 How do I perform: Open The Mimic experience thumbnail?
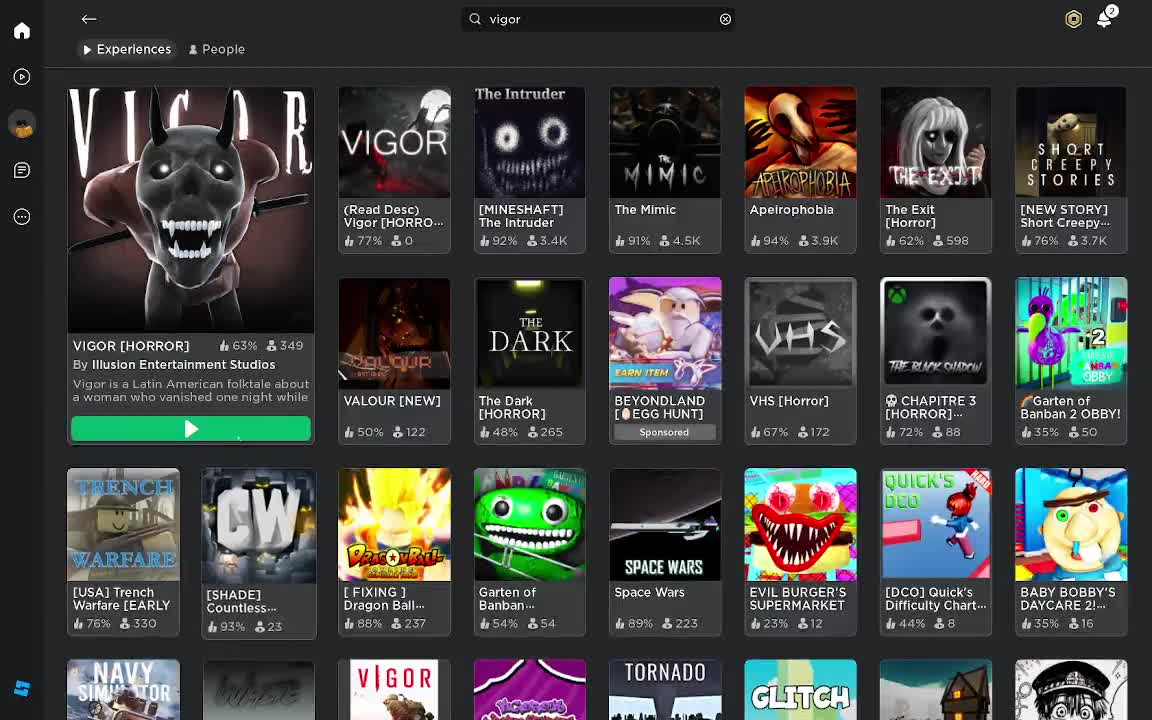click(x=665, y=143)
